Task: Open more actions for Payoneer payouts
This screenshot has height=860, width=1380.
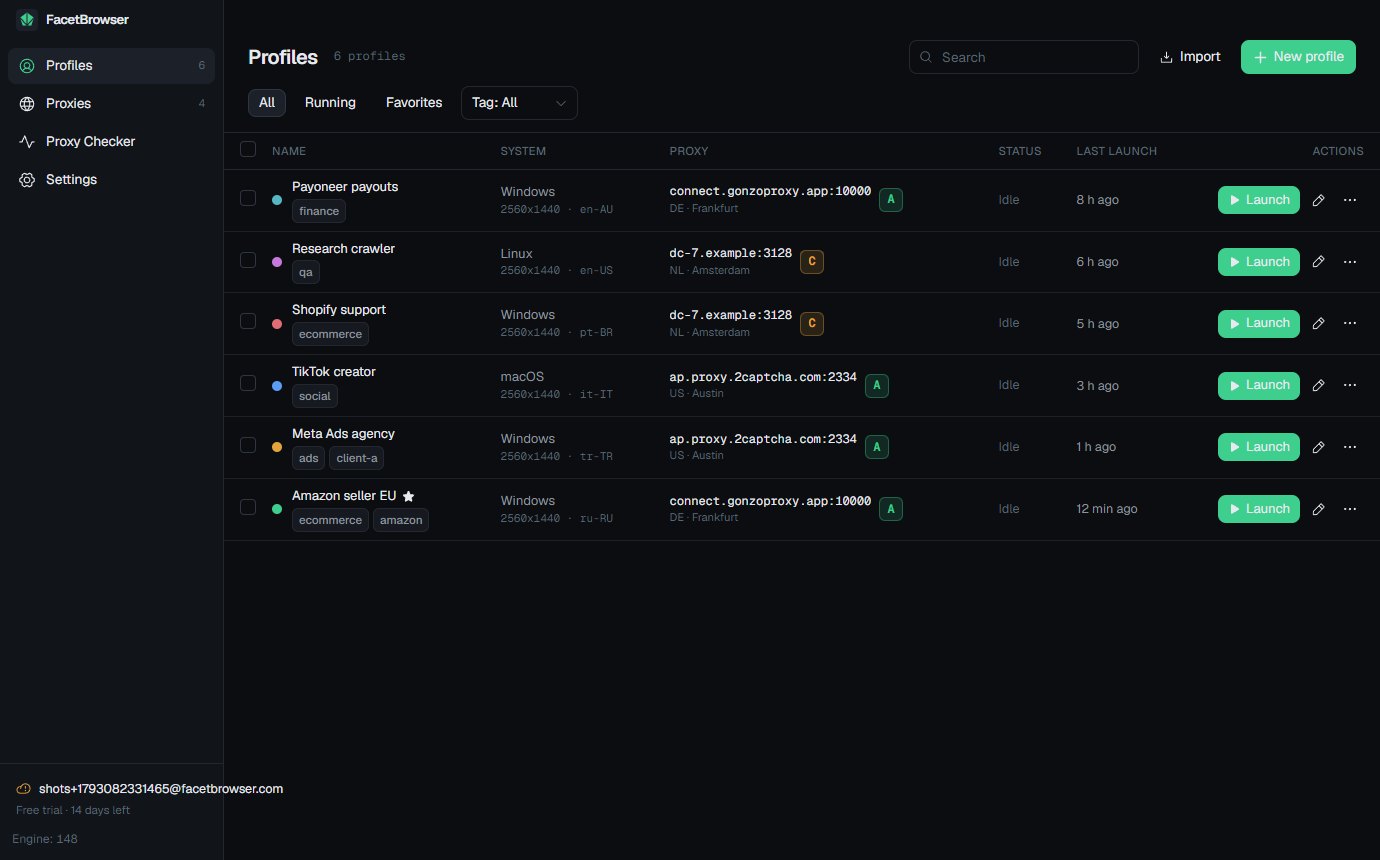Action: pyautogui.click(x=1350, y=200)
